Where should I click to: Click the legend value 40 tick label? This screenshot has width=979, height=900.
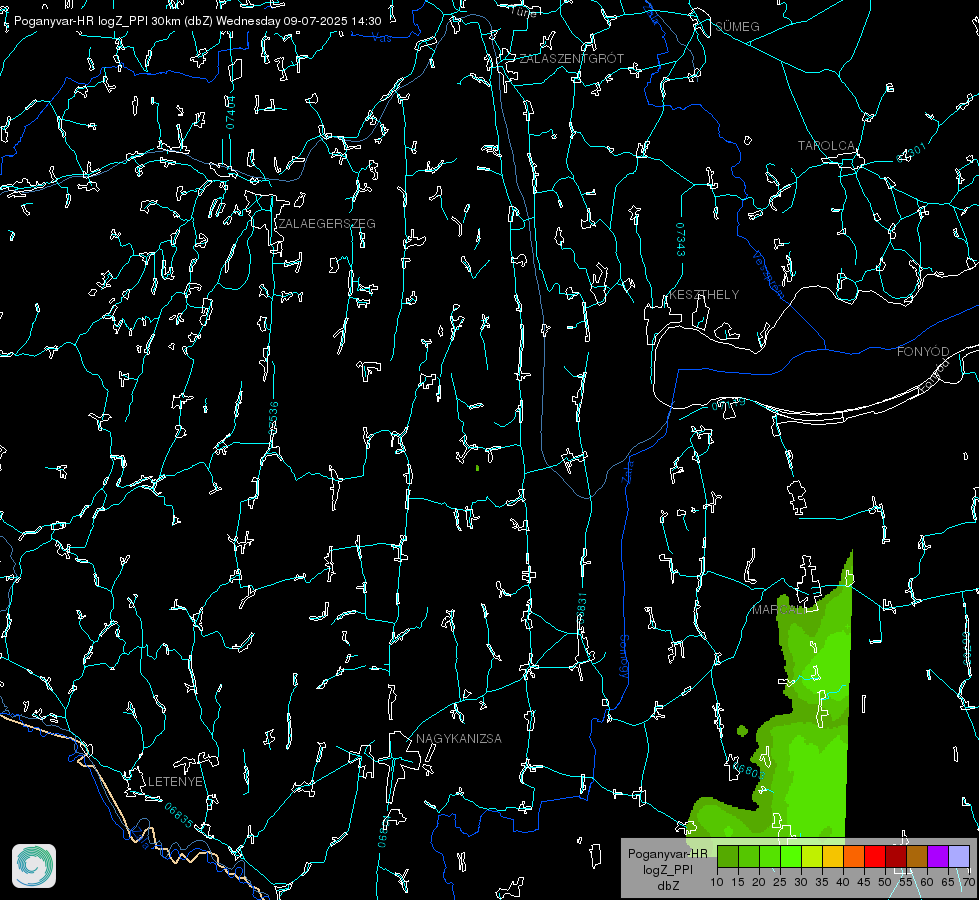[843, 882]
